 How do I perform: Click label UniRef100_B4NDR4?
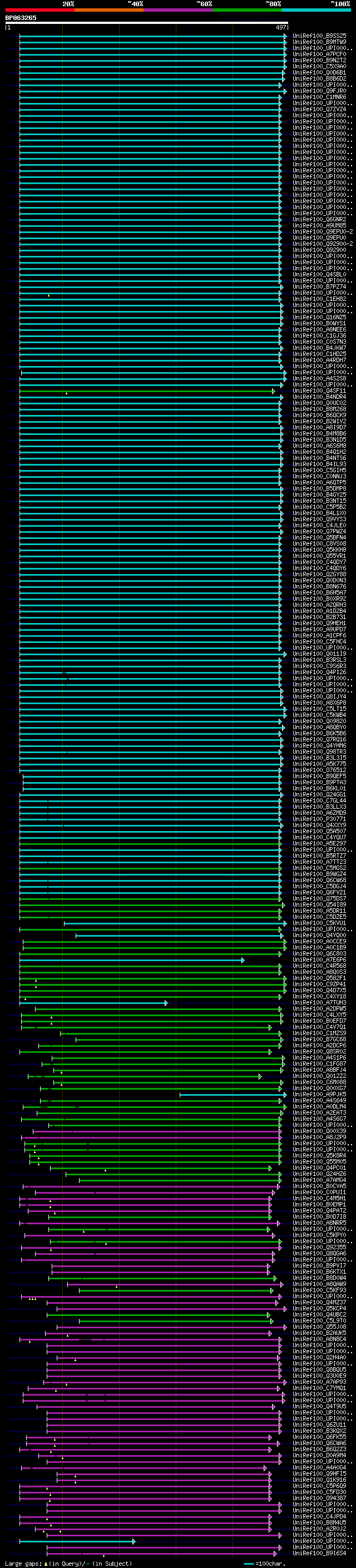pyautogui.click(x=319, y=397)
